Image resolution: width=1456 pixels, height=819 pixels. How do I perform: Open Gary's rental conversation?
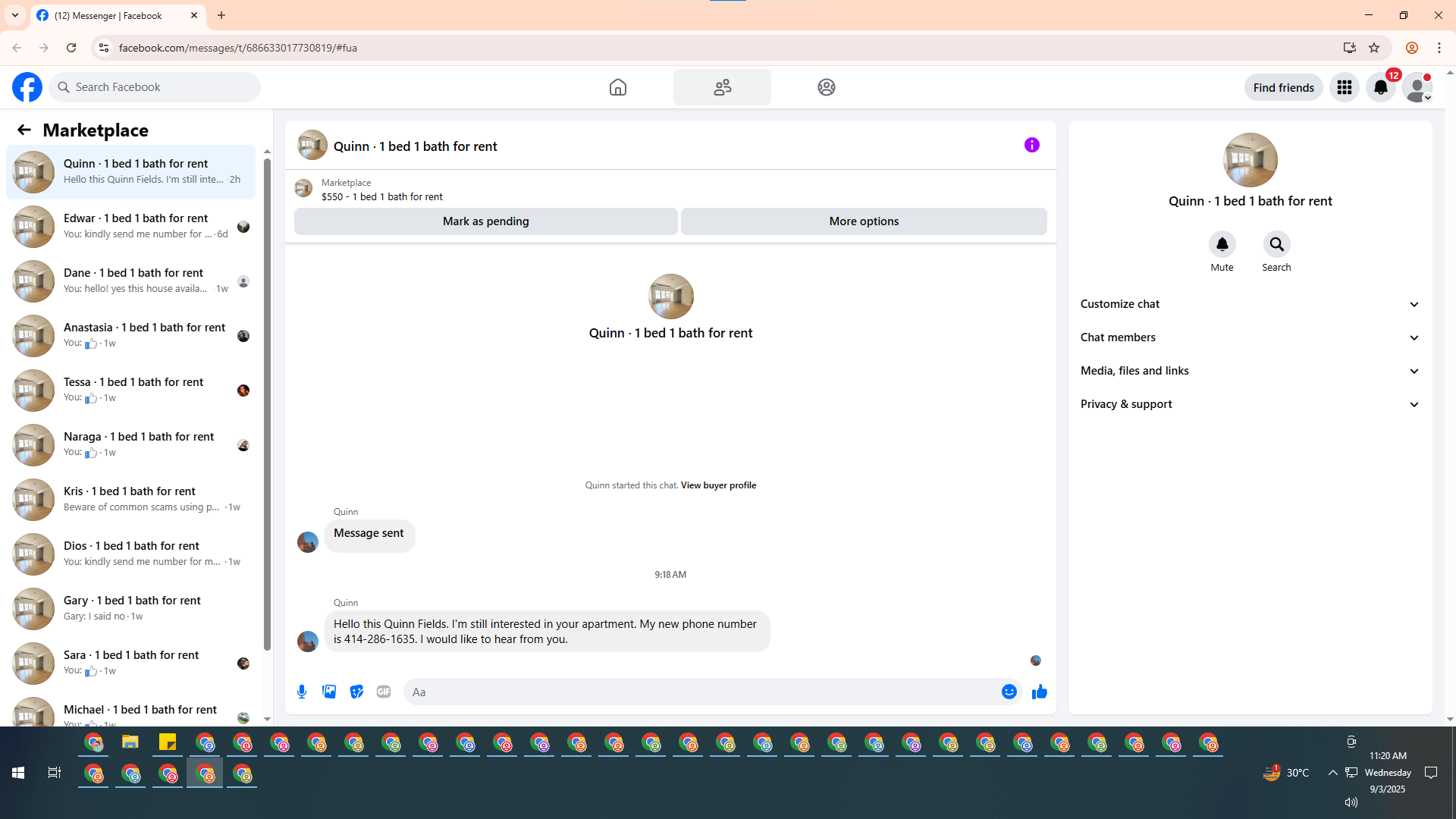coord(130,608)
